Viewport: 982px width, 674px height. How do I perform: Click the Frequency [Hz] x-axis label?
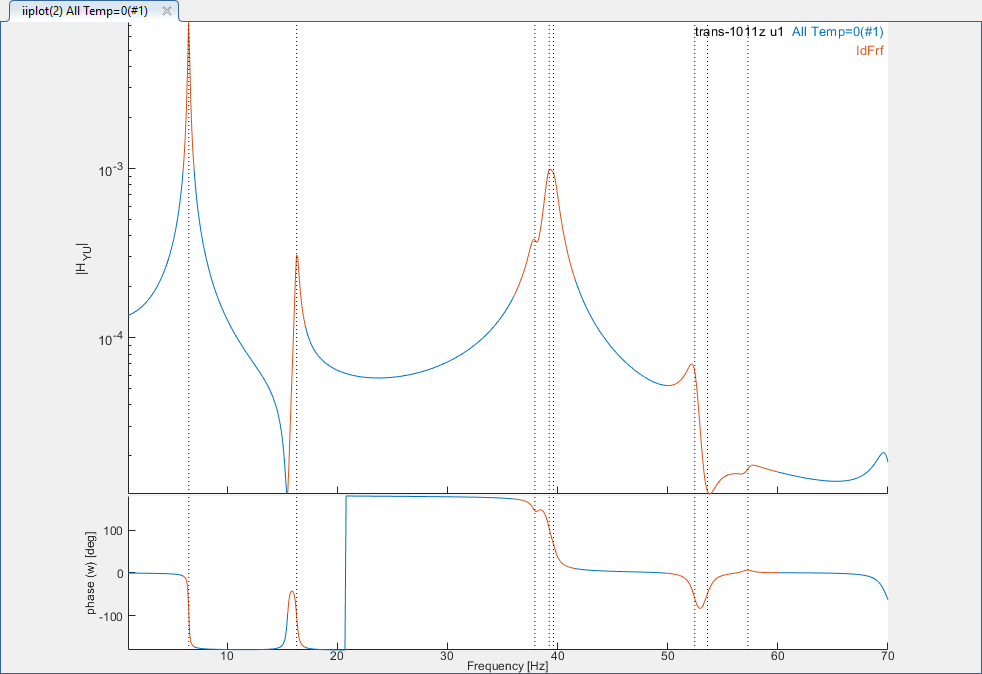pyautogui.click(x=507, y=665)
